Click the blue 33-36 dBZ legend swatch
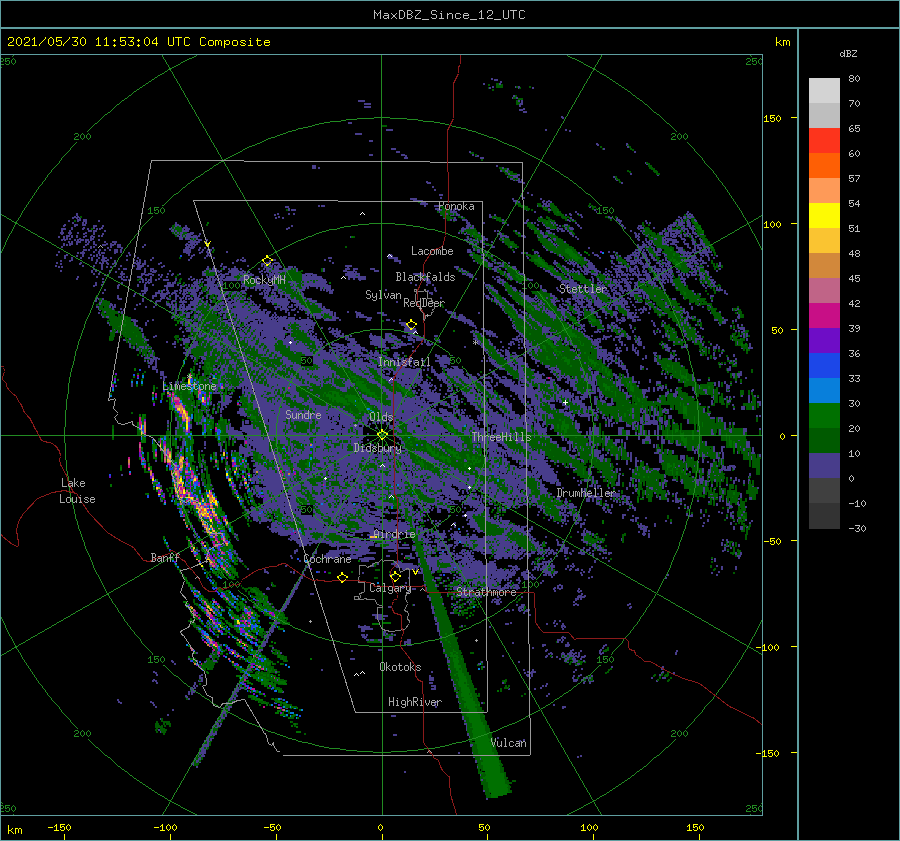The image size is (900, 841). coord(824,366)
